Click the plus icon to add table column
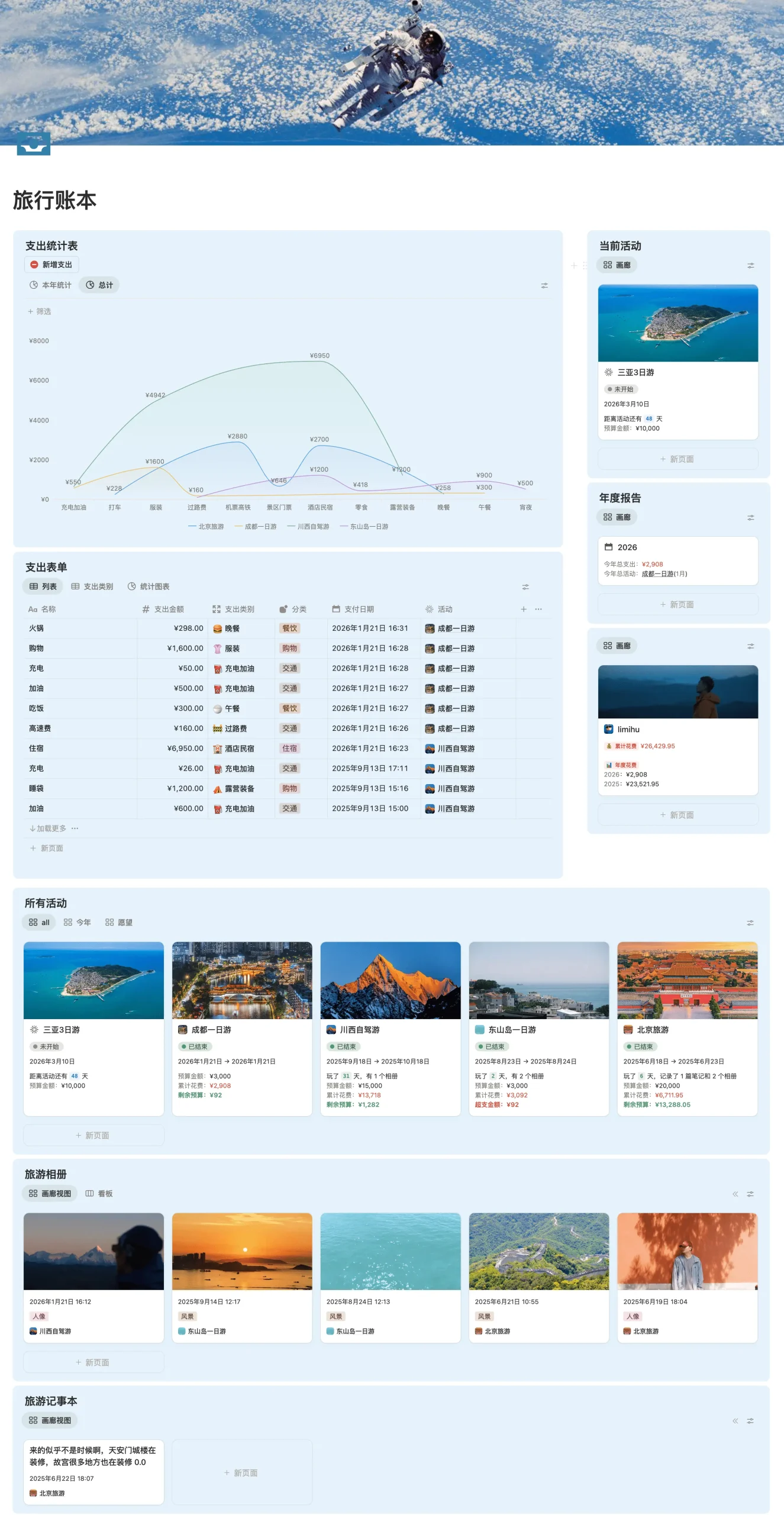This screenshot has height=1515, width=784. click(523, 609)
